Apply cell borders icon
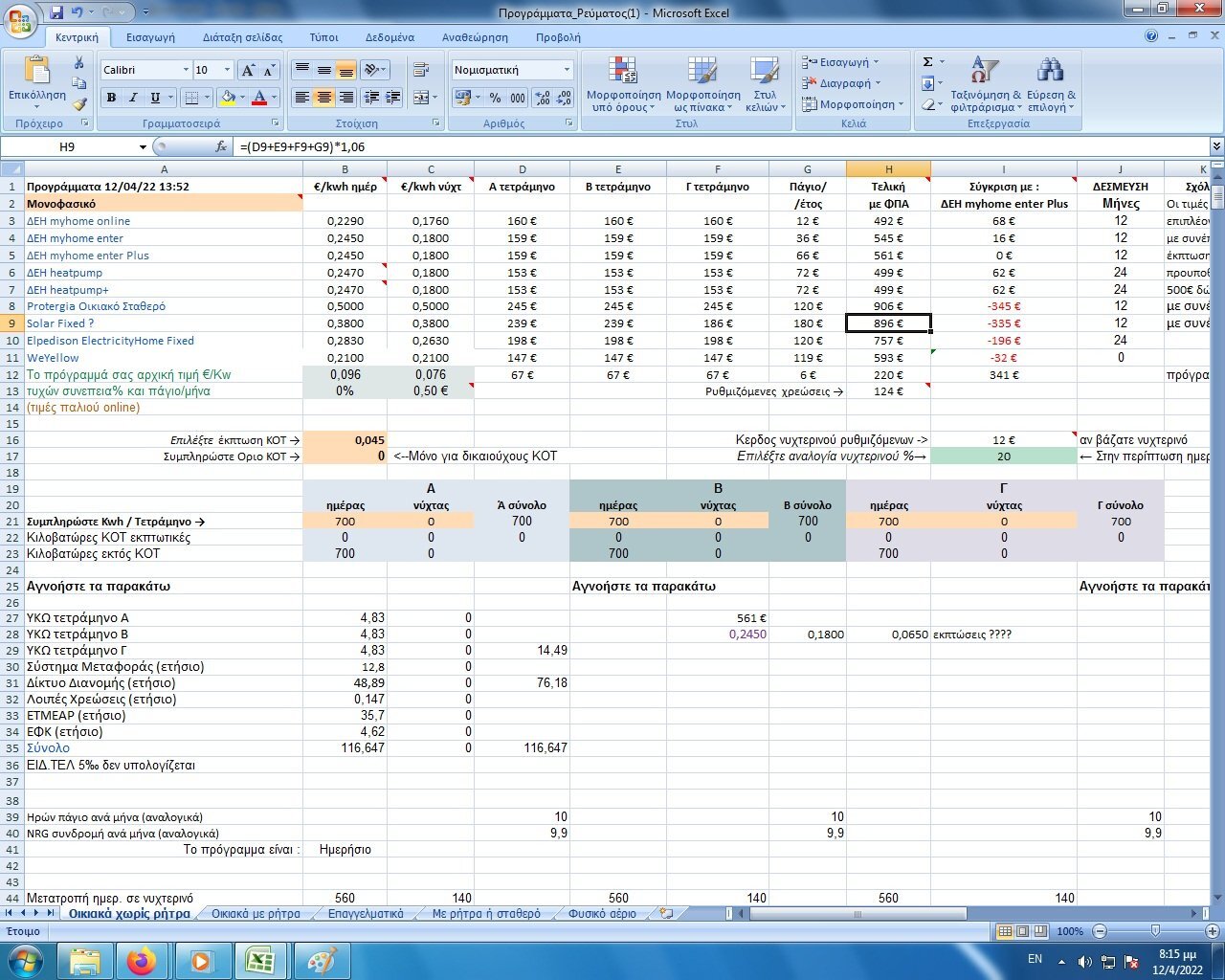The image size is (1225, 980). click(x=190, y=98)
